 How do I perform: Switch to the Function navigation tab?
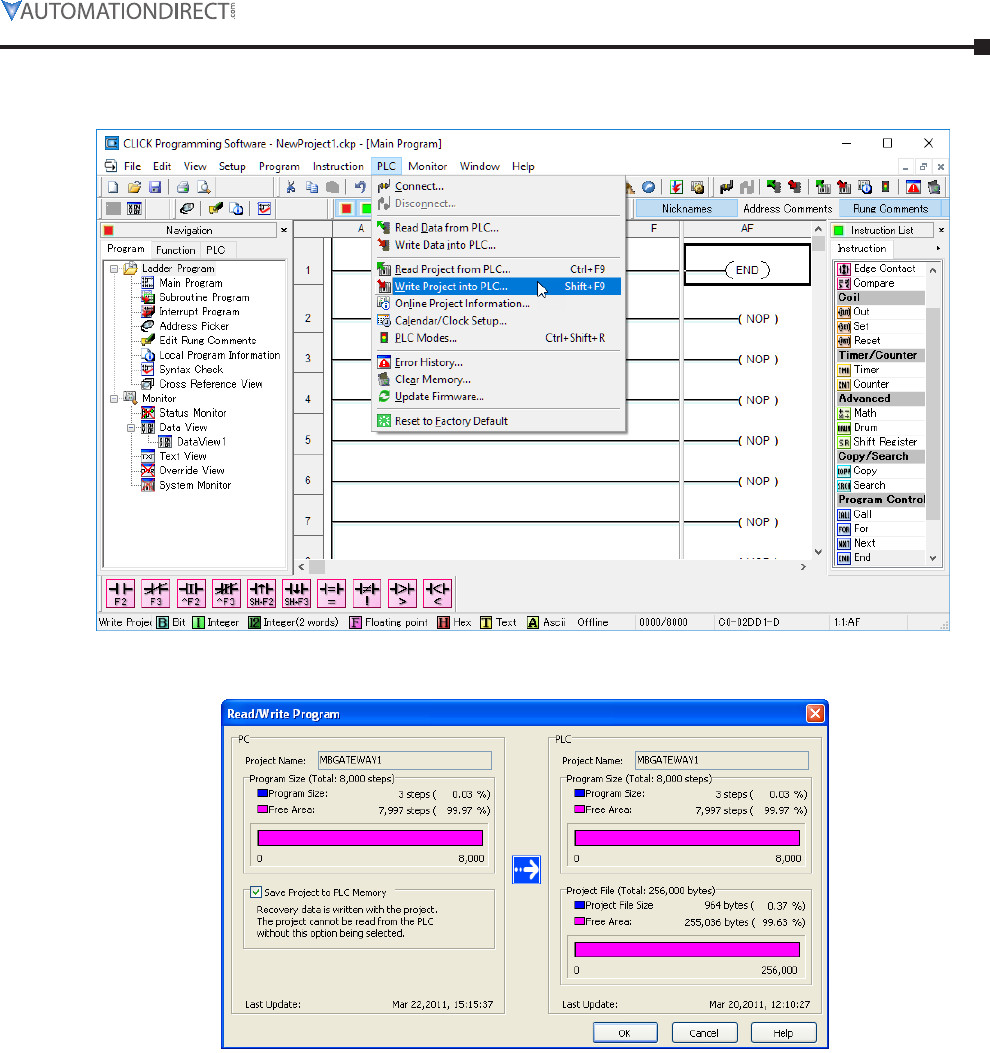175,250
